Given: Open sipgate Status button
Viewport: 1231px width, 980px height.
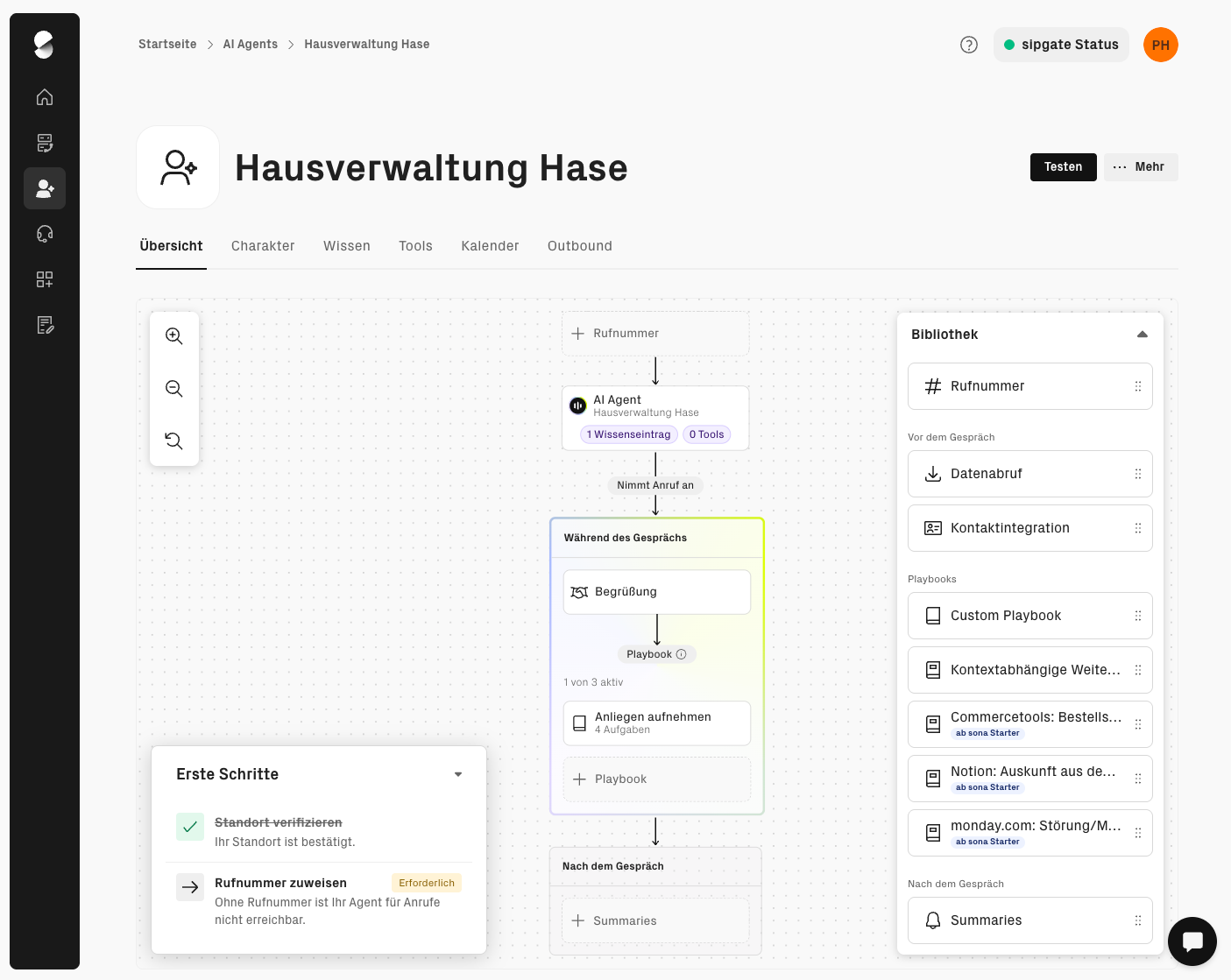Looking at the screenshot, I should [1061, 45].
